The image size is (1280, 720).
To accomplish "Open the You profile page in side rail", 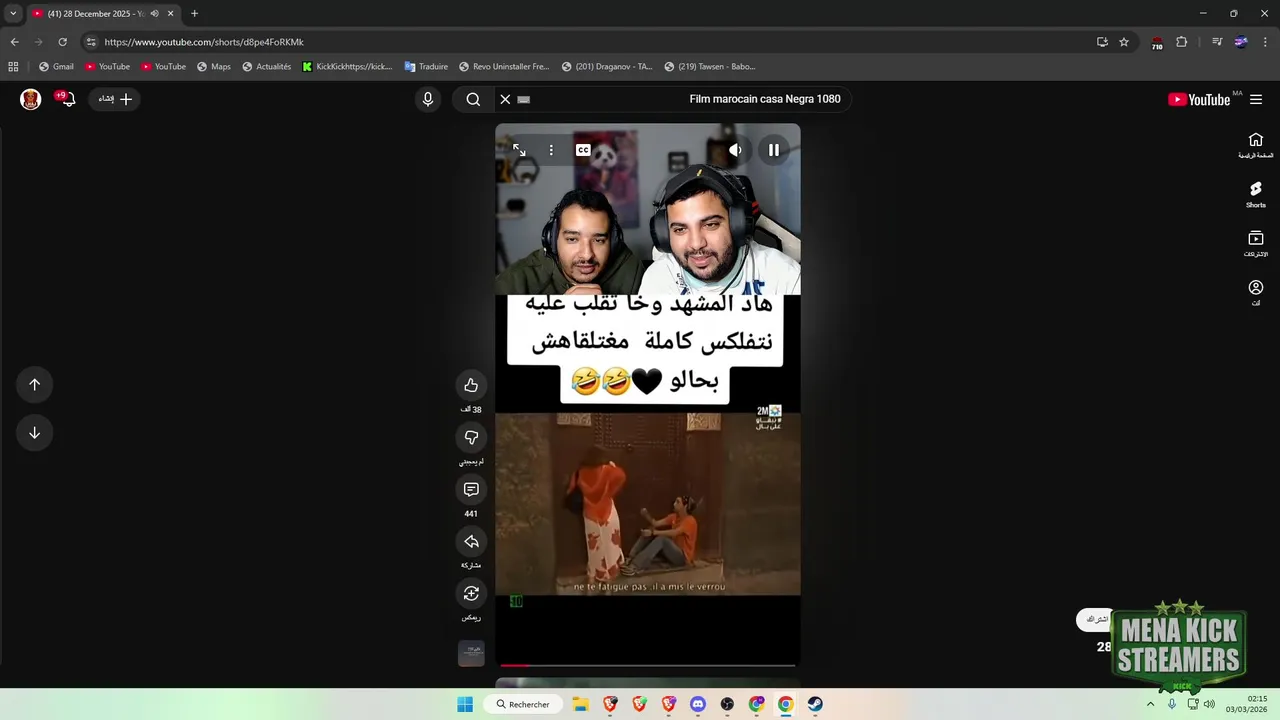I will (x=1256, y=293).
